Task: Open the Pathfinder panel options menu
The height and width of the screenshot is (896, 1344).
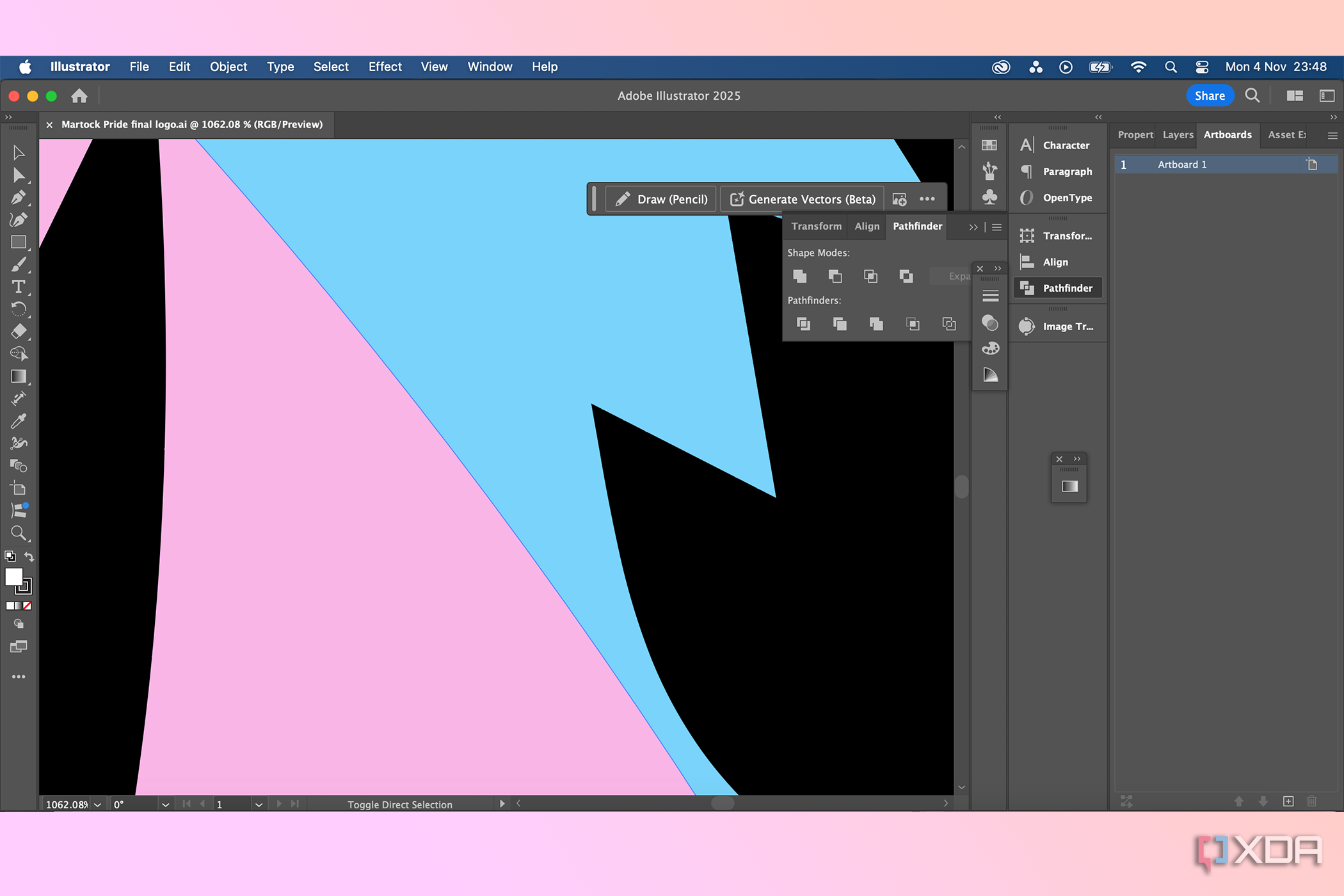Action: tap(996, 227)
